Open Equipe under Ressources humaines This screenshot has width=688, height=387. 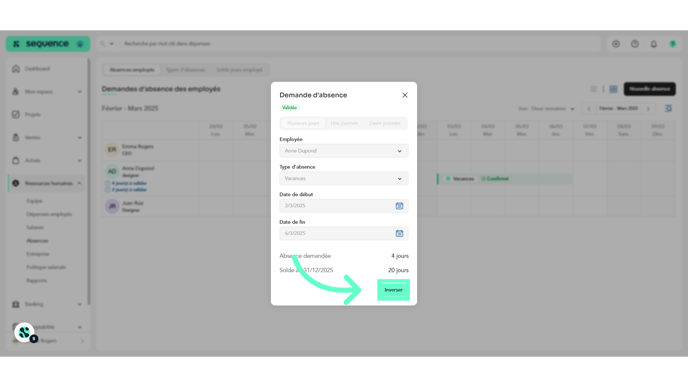pos(34,201)
